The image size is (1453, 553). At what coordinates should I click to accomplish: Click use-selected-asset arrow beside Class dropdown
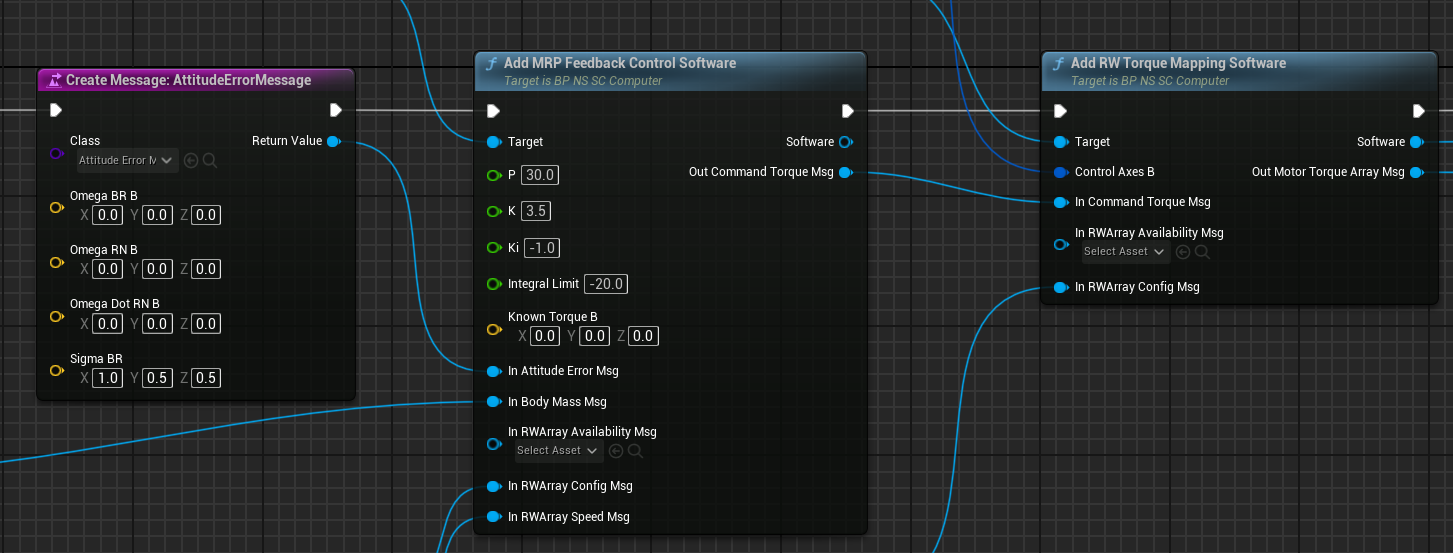191,160
